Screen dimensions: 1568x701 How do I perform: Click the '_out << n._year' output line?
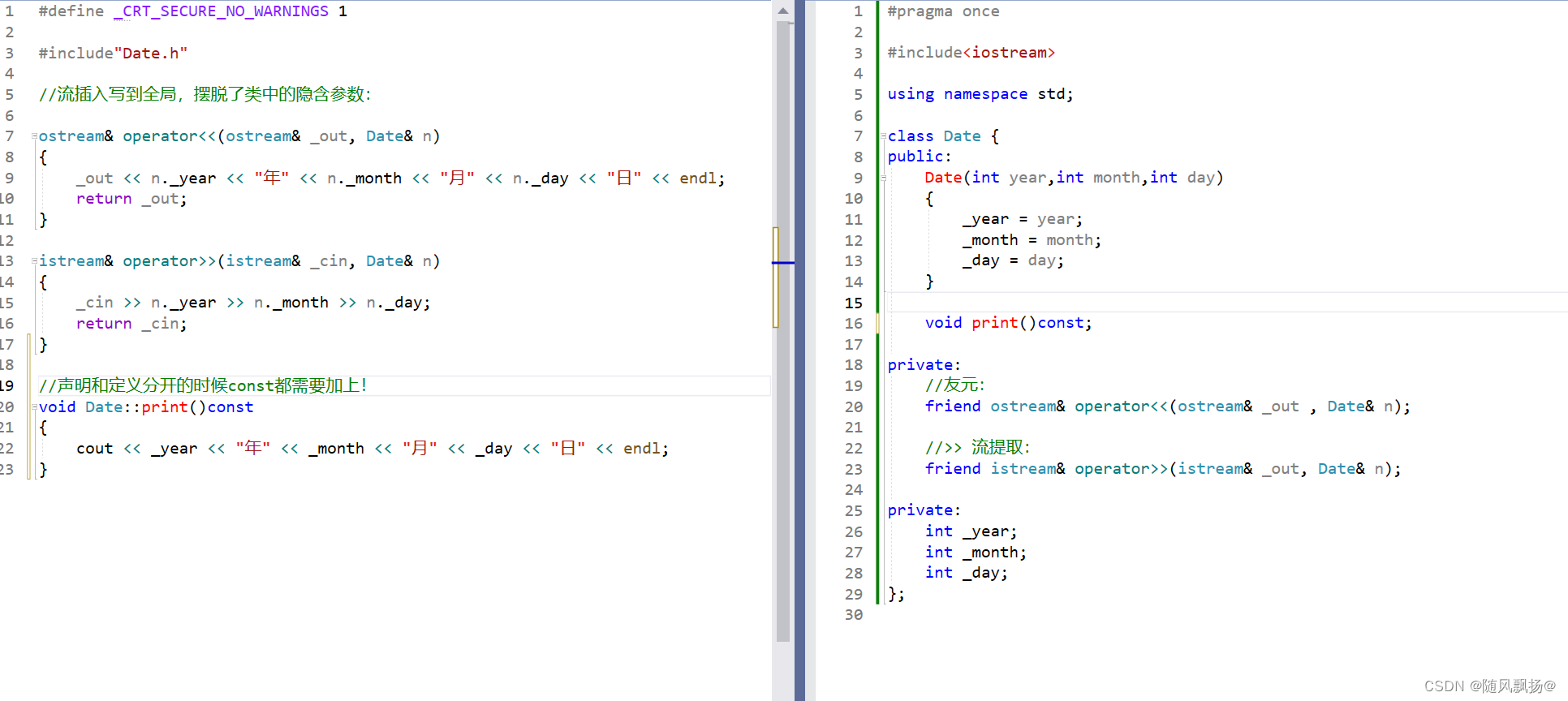point(400,178)
